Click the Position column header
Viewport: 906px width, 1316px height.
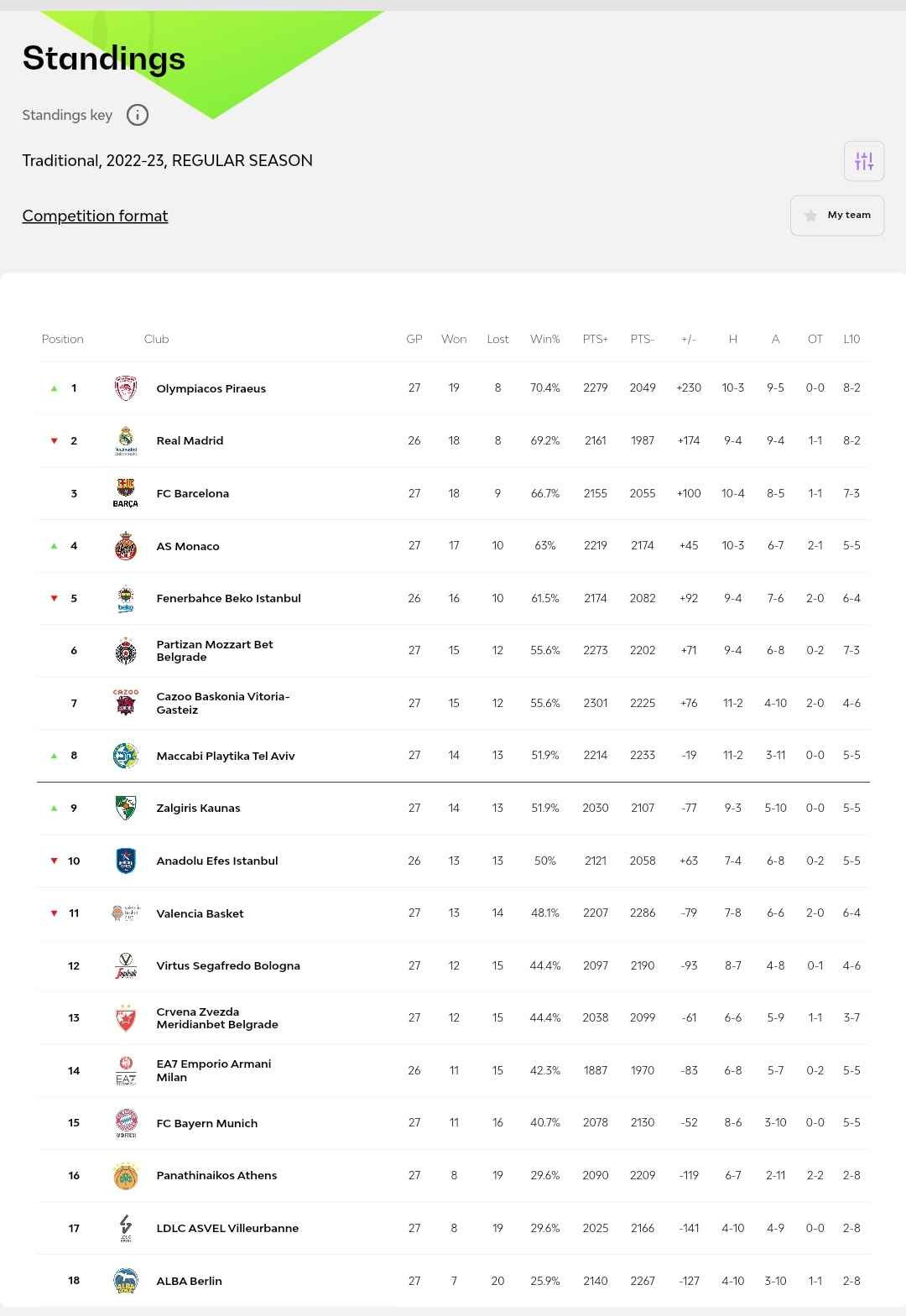(x=63, y=339)
